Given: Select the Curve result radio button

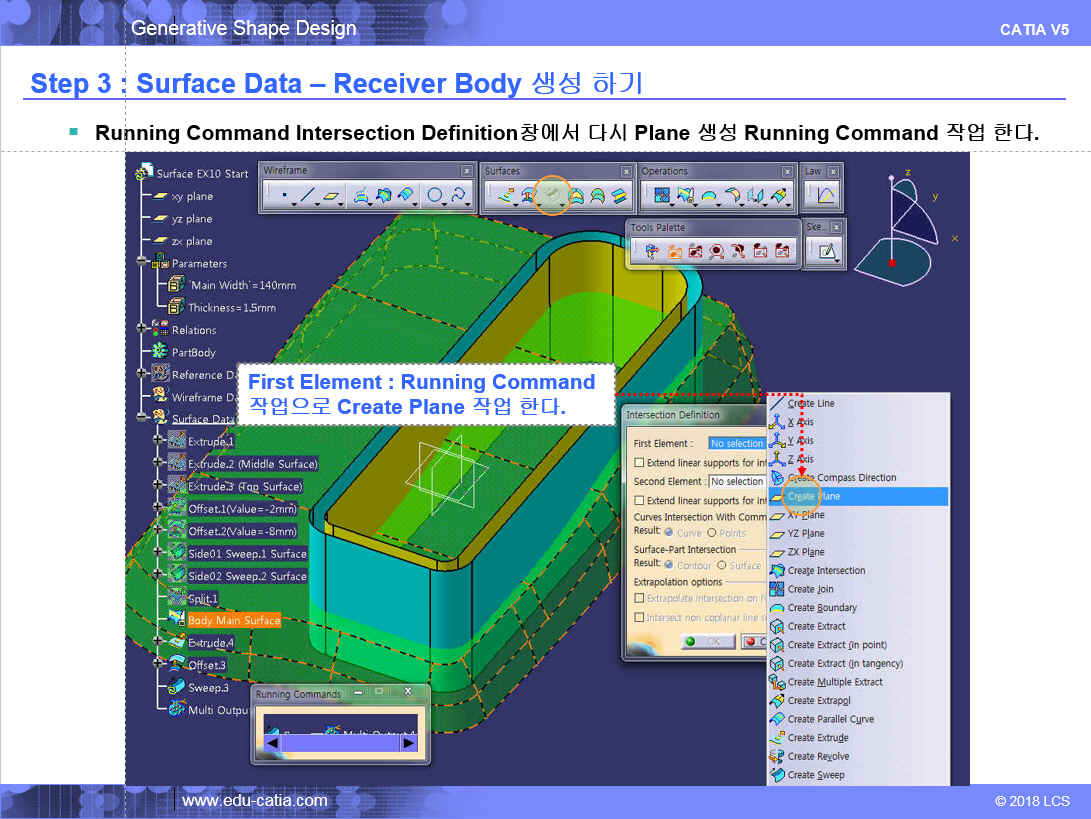Looking at the screenshot, I should 669,533.
